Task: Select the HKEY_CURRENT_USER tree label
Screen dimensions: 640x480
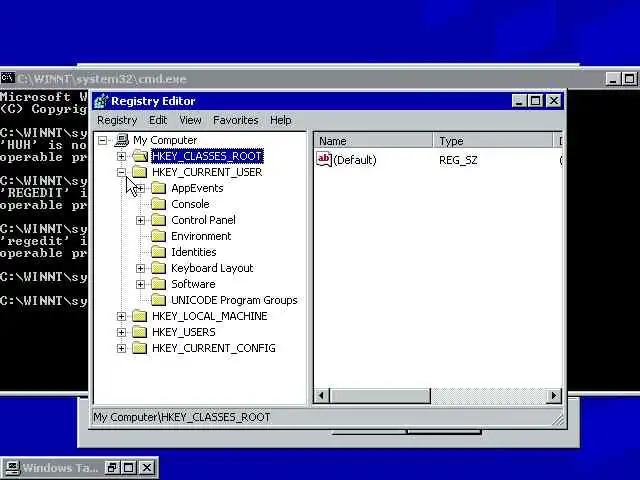Action: 207,172
